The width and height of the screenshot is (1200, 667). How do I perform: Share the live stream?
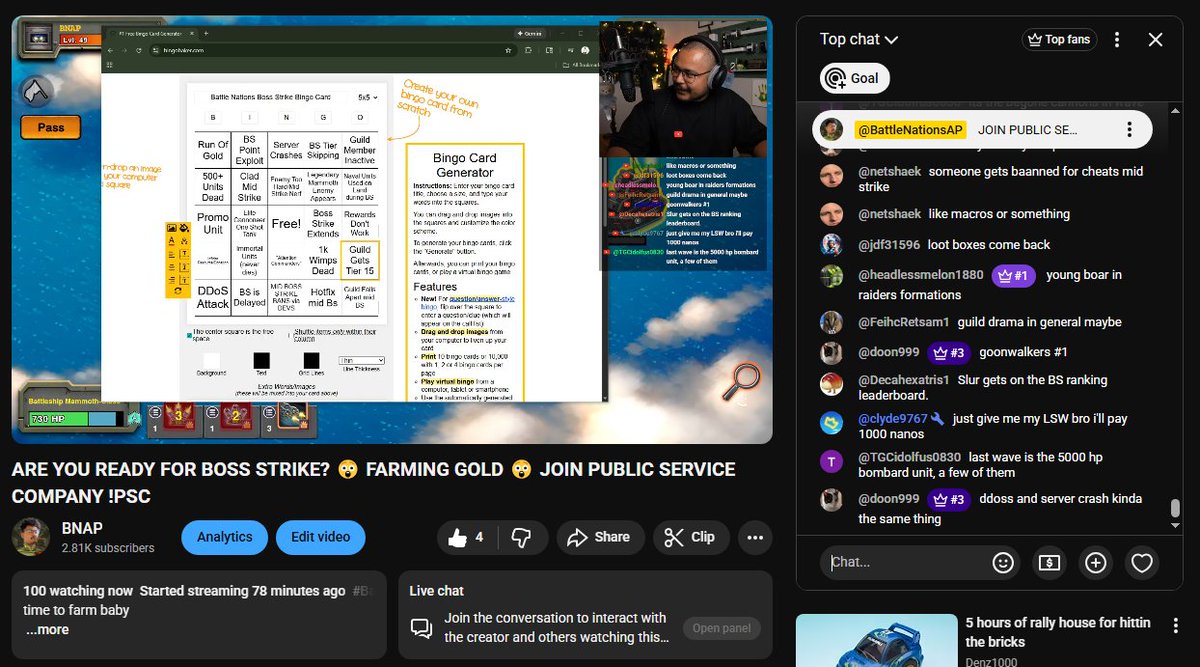pyautogui.click(x=600, y=537)
